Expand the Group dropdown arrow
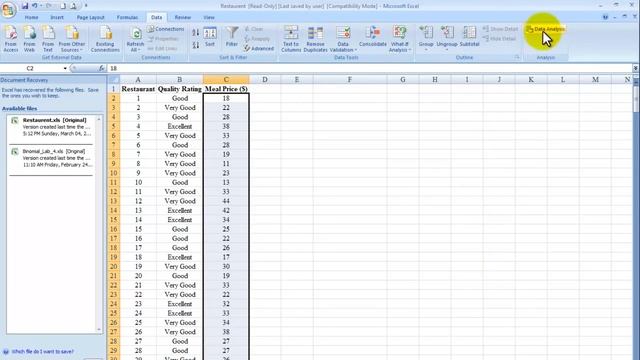This screenshot has height=360, width=640. 426,50
